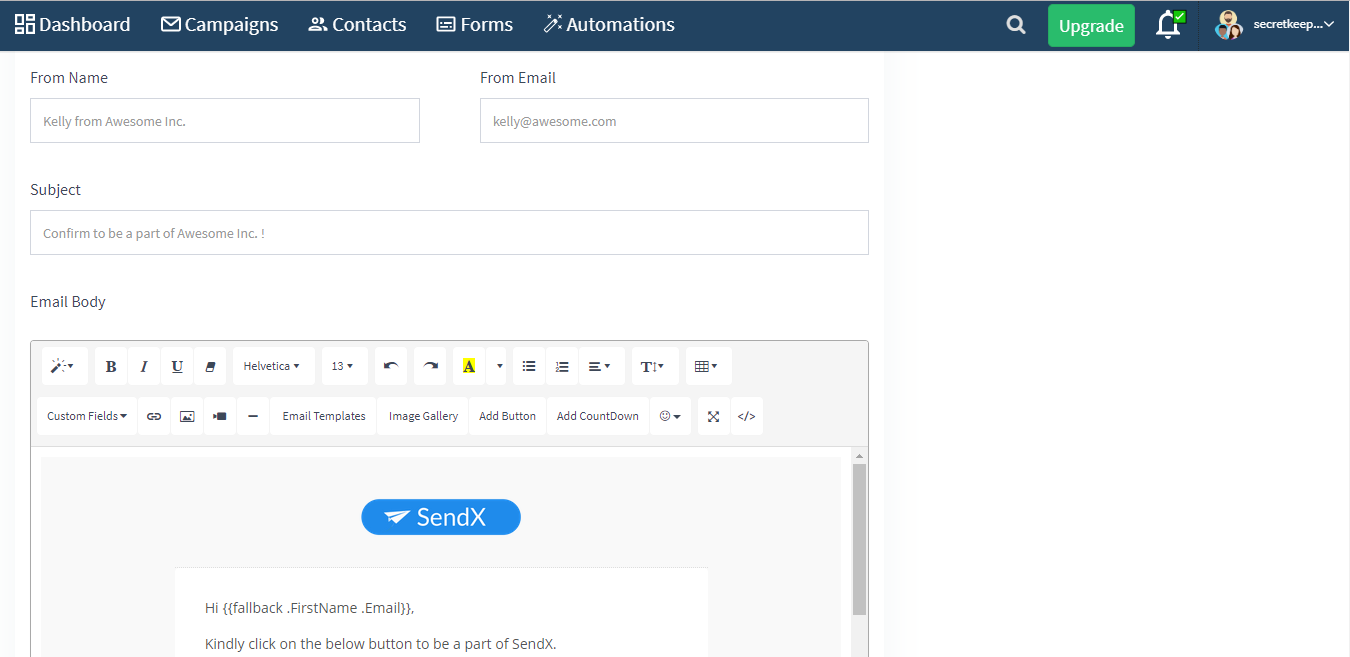The width and height of the screenshot is (1350, 657).
Task: Switch to HTML code view
Action: tap(746, 416)
